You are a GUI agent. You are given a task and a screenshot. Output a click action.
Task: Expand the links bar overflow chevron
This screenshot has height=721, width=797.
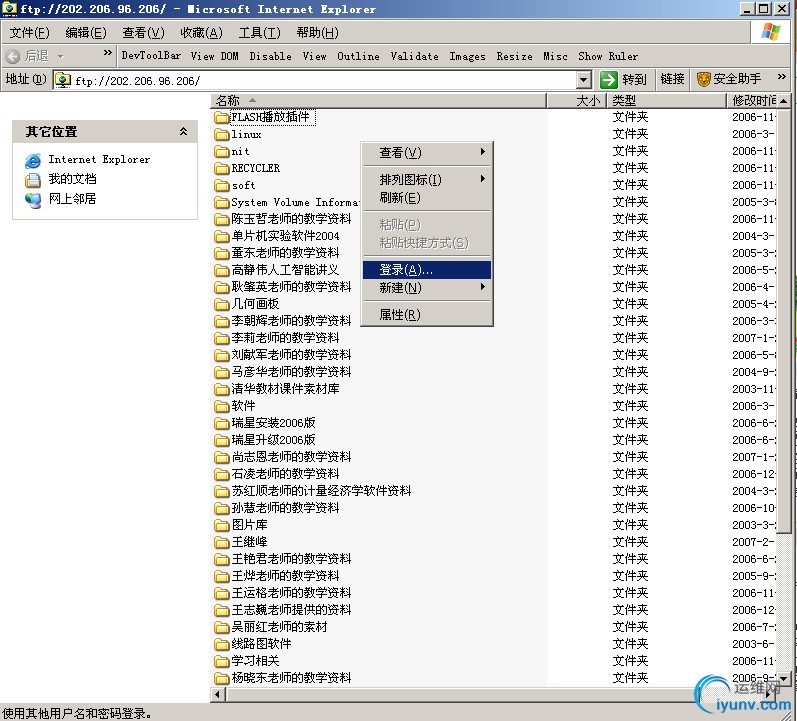tap(782, 77)
